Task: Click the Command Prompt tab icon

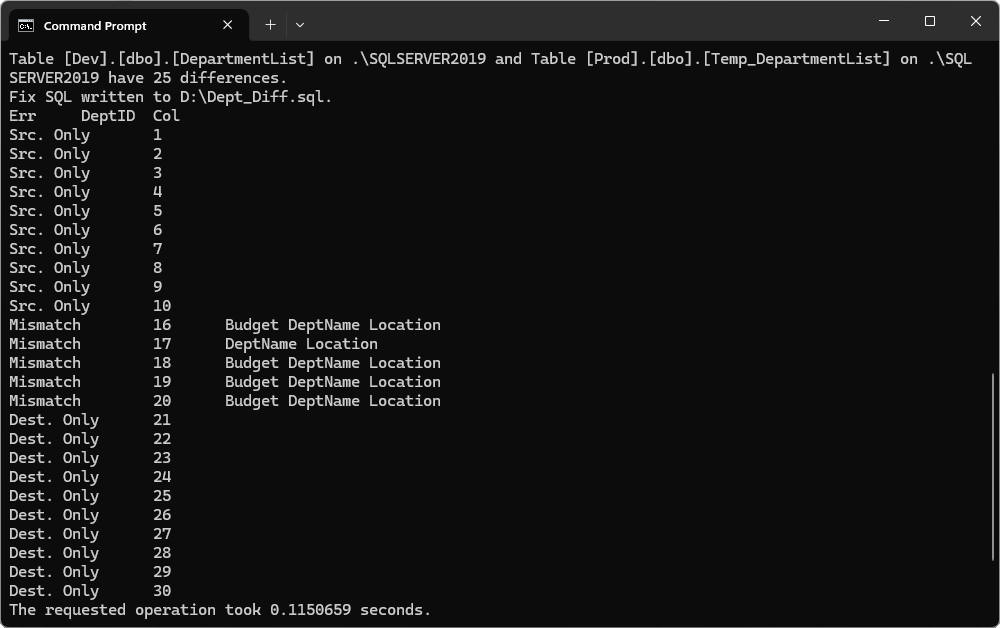Action: point(27,25)
